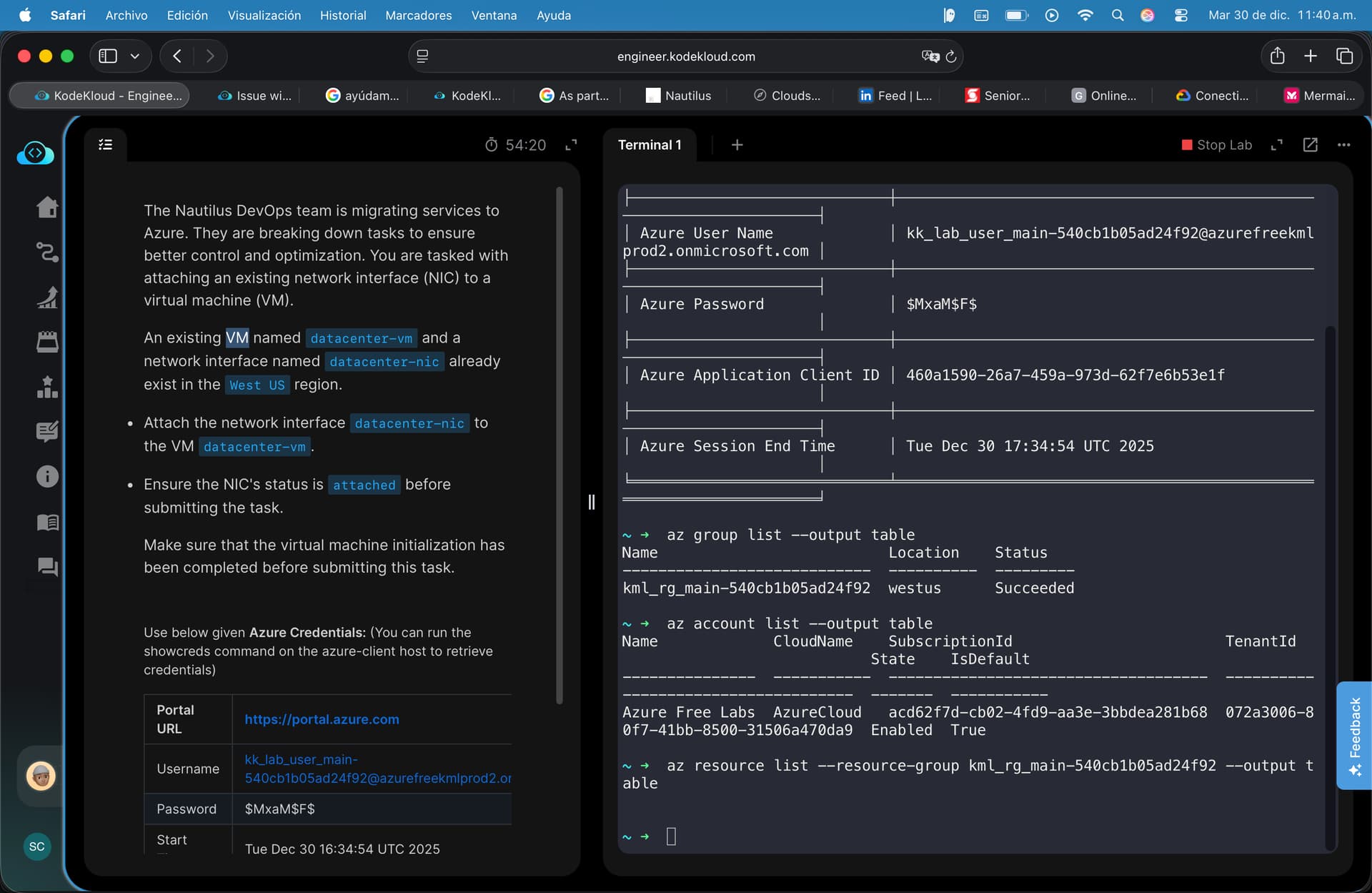This screenshot has height=893, width=1372.
Task: Open the leaderboard podium sidebar icon
Action: [47, 387]
